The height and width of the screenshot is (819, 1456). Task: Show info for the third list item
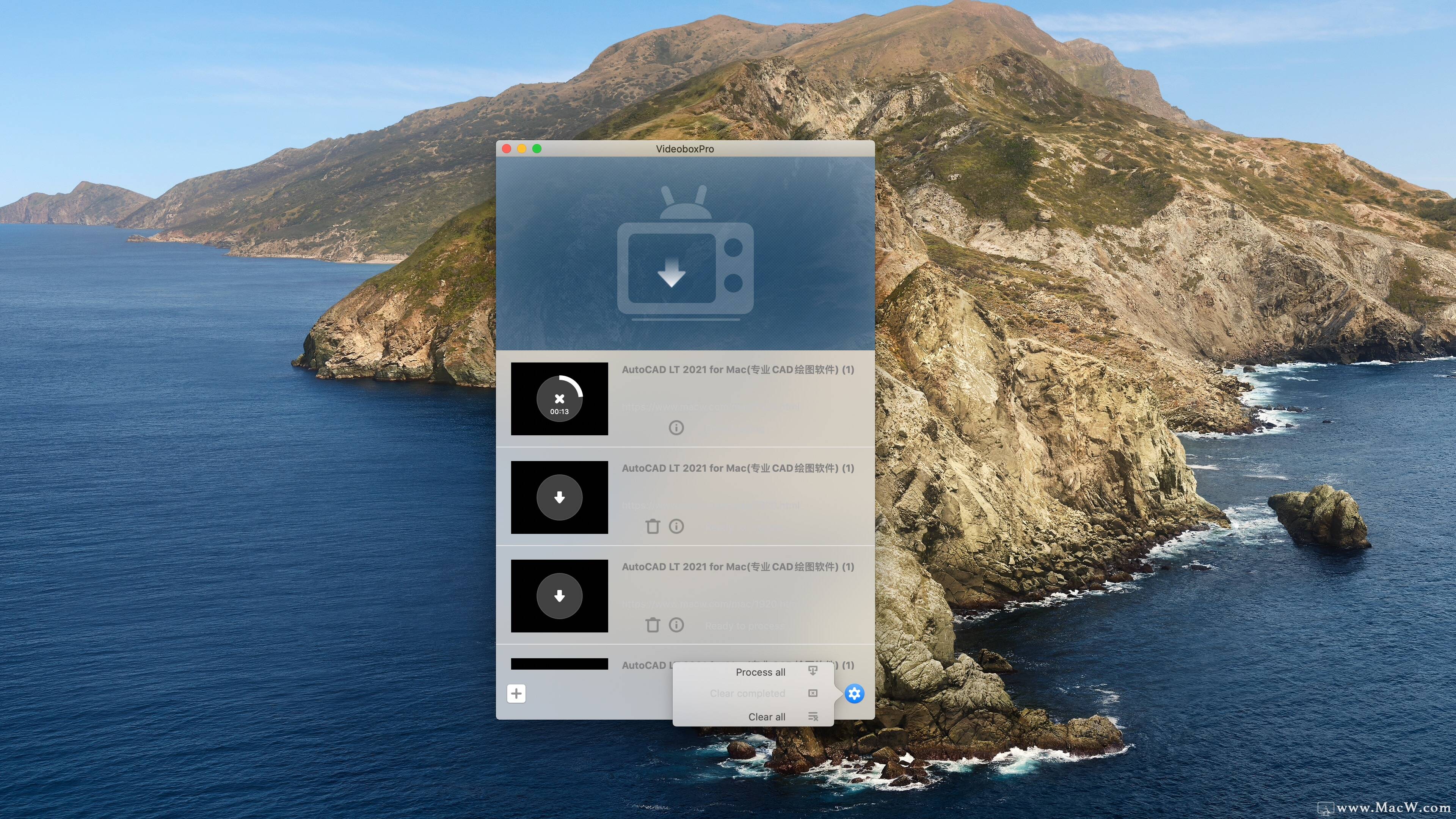tap(676, 624)
